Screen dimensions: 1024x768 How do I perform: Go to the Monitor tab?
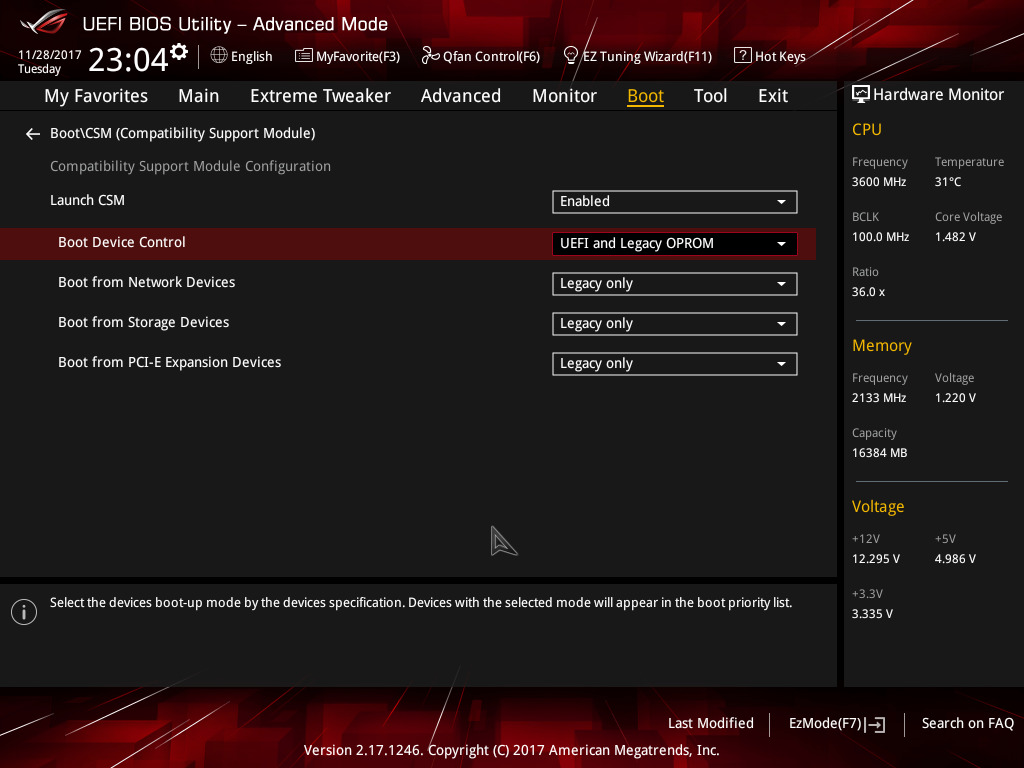(x=564, y=96)
